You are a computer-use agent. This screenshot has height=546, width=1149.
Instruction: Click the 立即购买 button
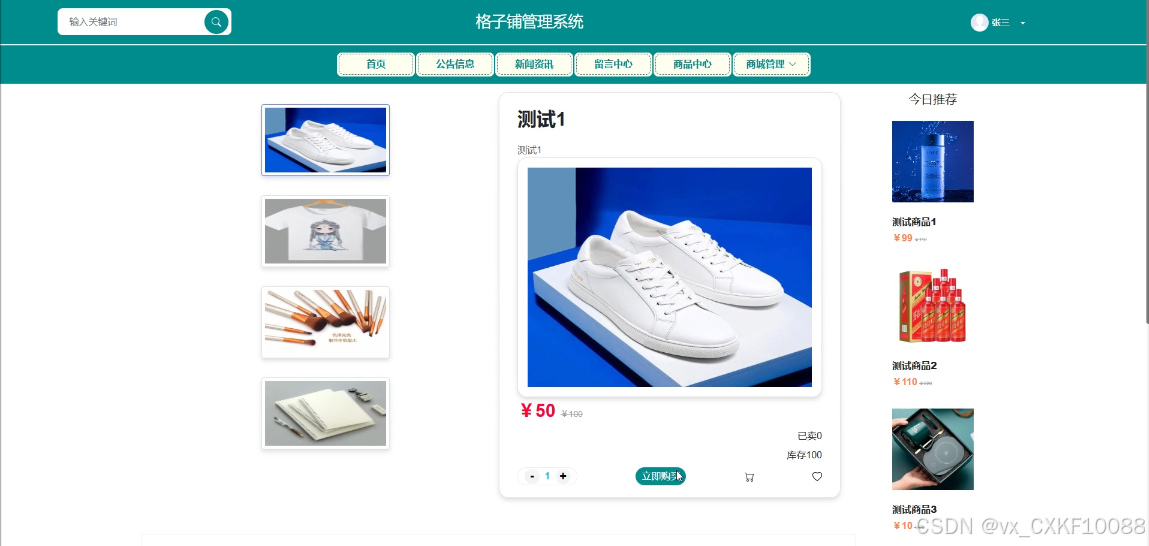pos(660,476)
